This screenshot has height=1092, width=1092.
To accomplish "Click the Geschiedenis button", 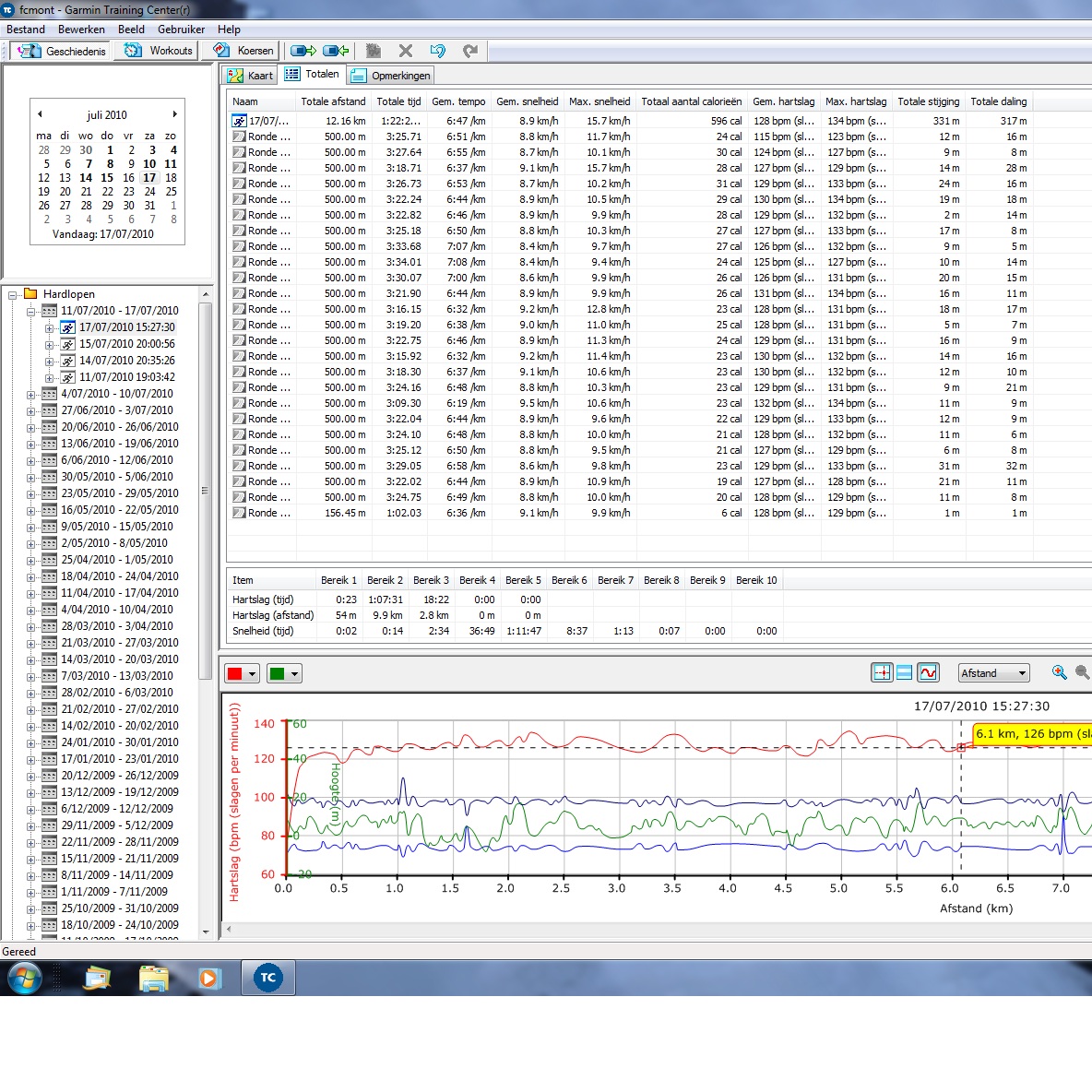I will 61,51.
